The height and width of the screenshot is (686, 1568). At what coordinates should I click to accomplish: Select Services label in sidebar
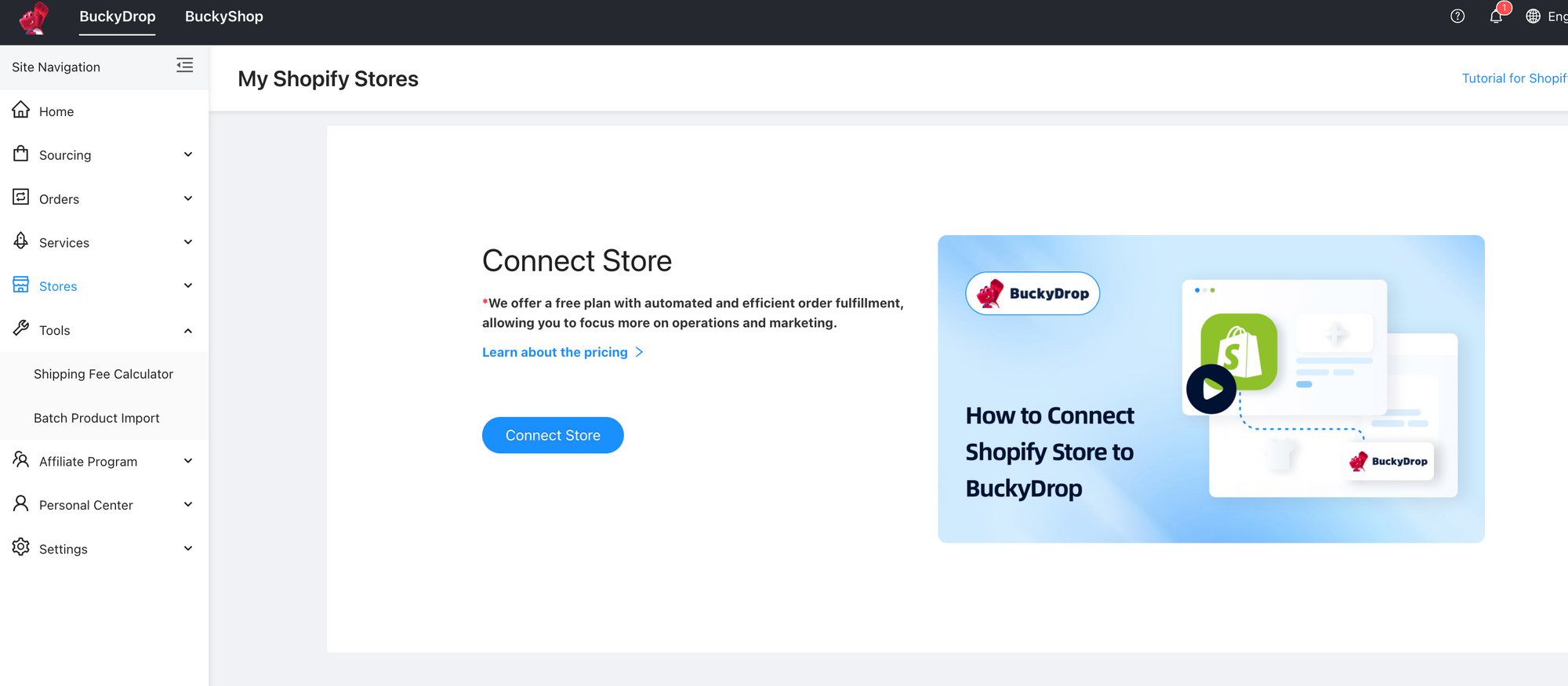point(64,242)
